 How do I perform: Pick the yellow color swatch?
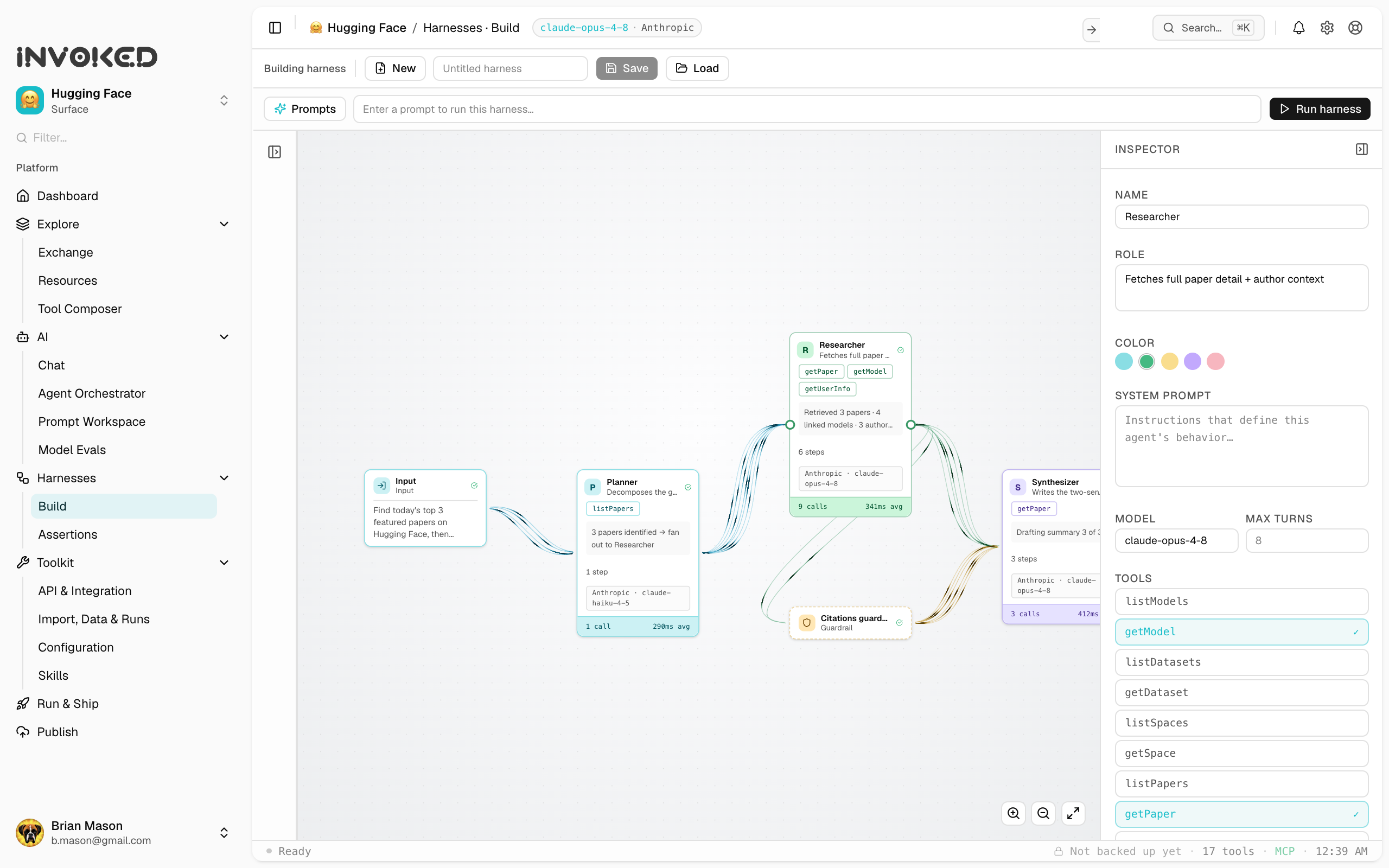[x=1169, y=362]
